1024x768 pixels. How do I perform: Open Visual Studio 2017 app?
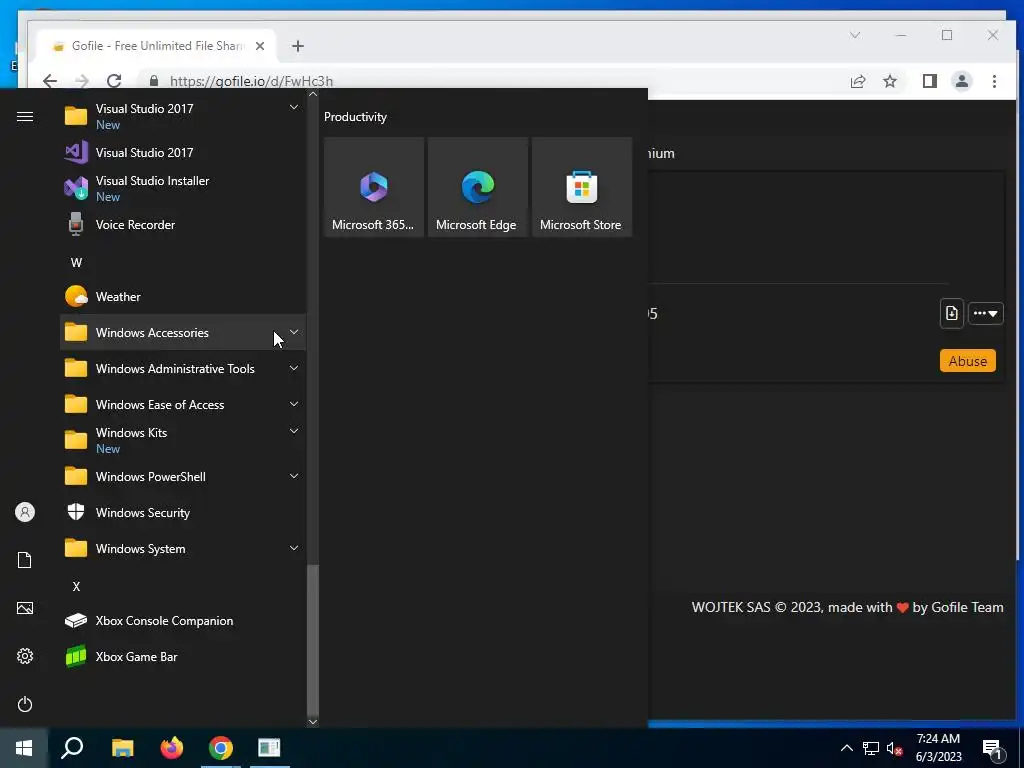coord(183,153)
